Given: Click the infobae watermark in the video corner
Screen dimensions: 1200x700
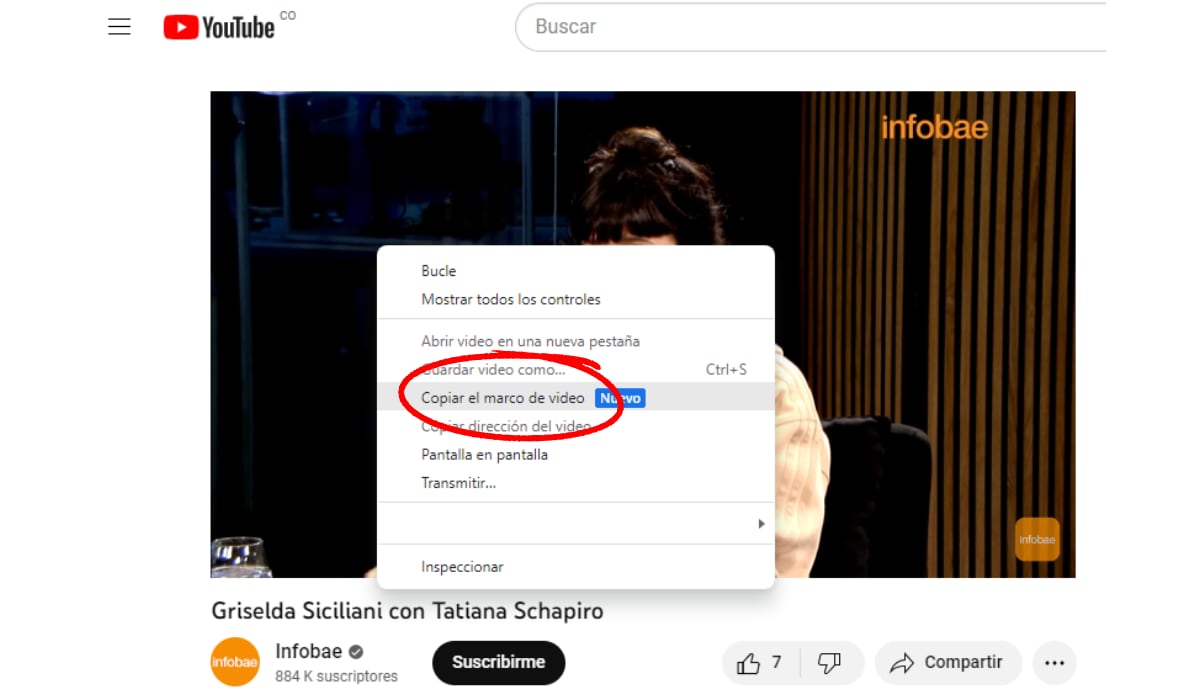Looking at the screenshot, I should (x=1037, y=539).
